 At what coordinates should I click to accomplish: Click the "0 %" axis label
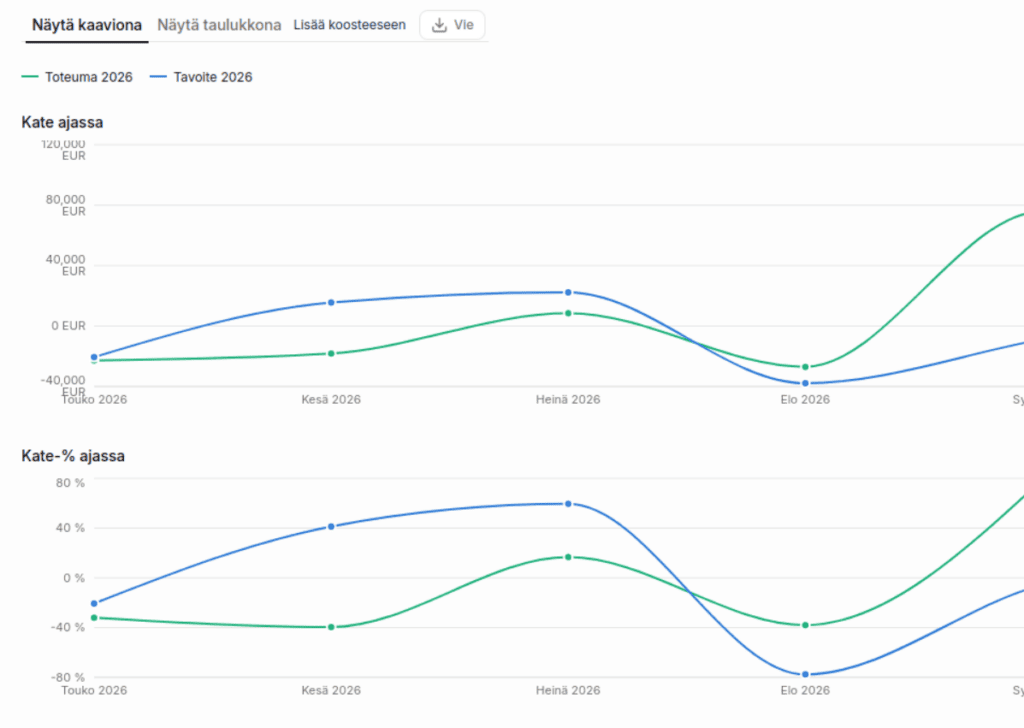[x=74, y=578]
